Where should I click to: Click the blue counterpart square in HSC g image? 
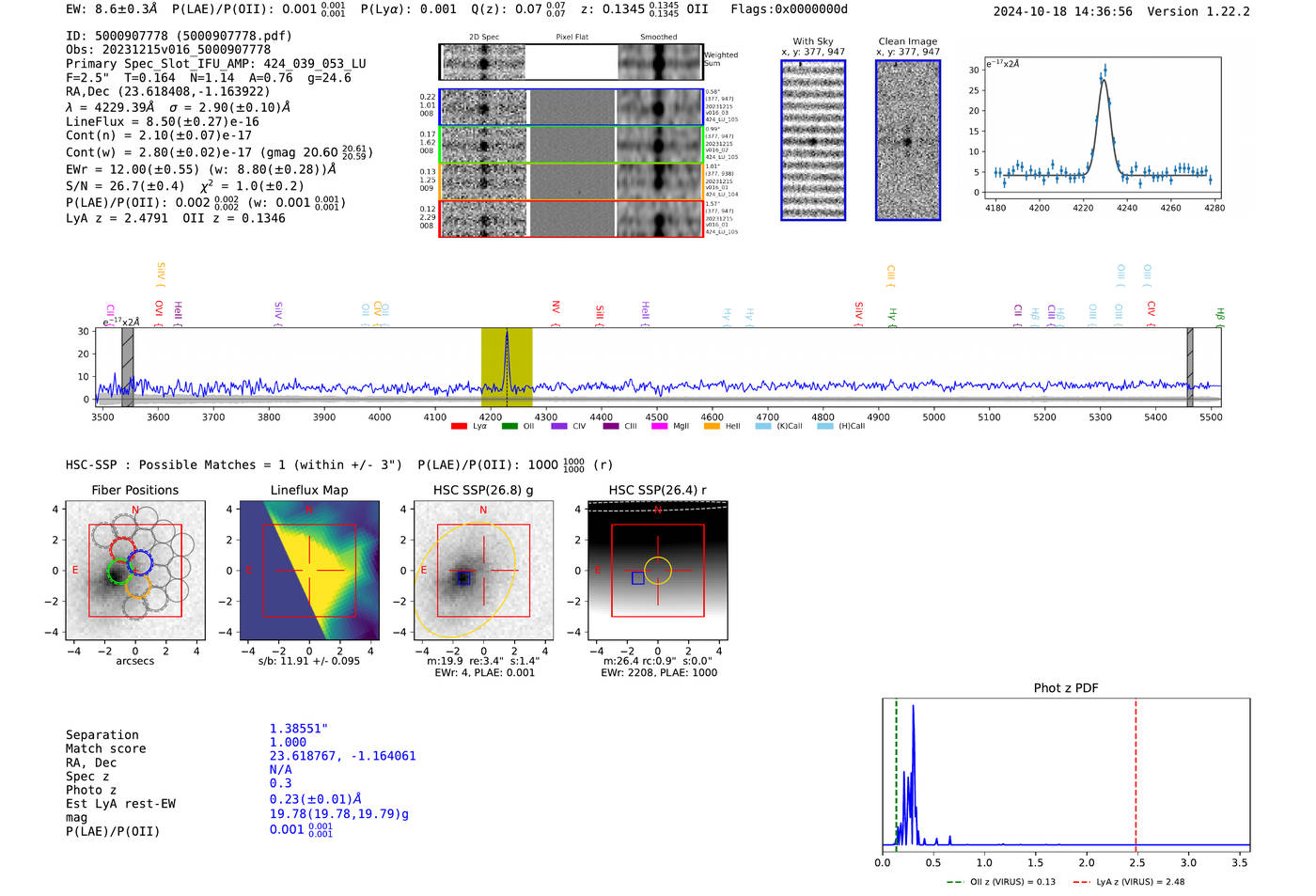(x=462, y=578)
